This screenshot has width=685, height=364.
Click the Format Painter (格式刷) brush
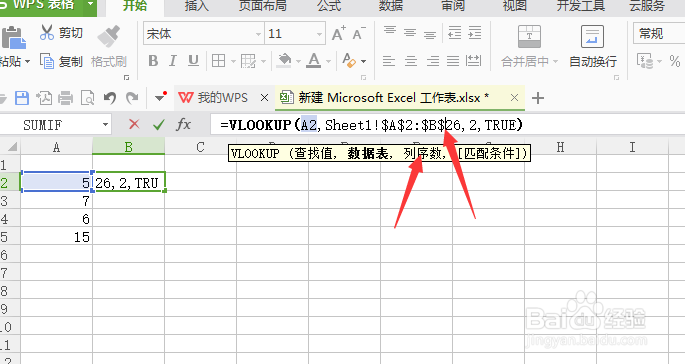pyautogui.click(x=108, y=36)
